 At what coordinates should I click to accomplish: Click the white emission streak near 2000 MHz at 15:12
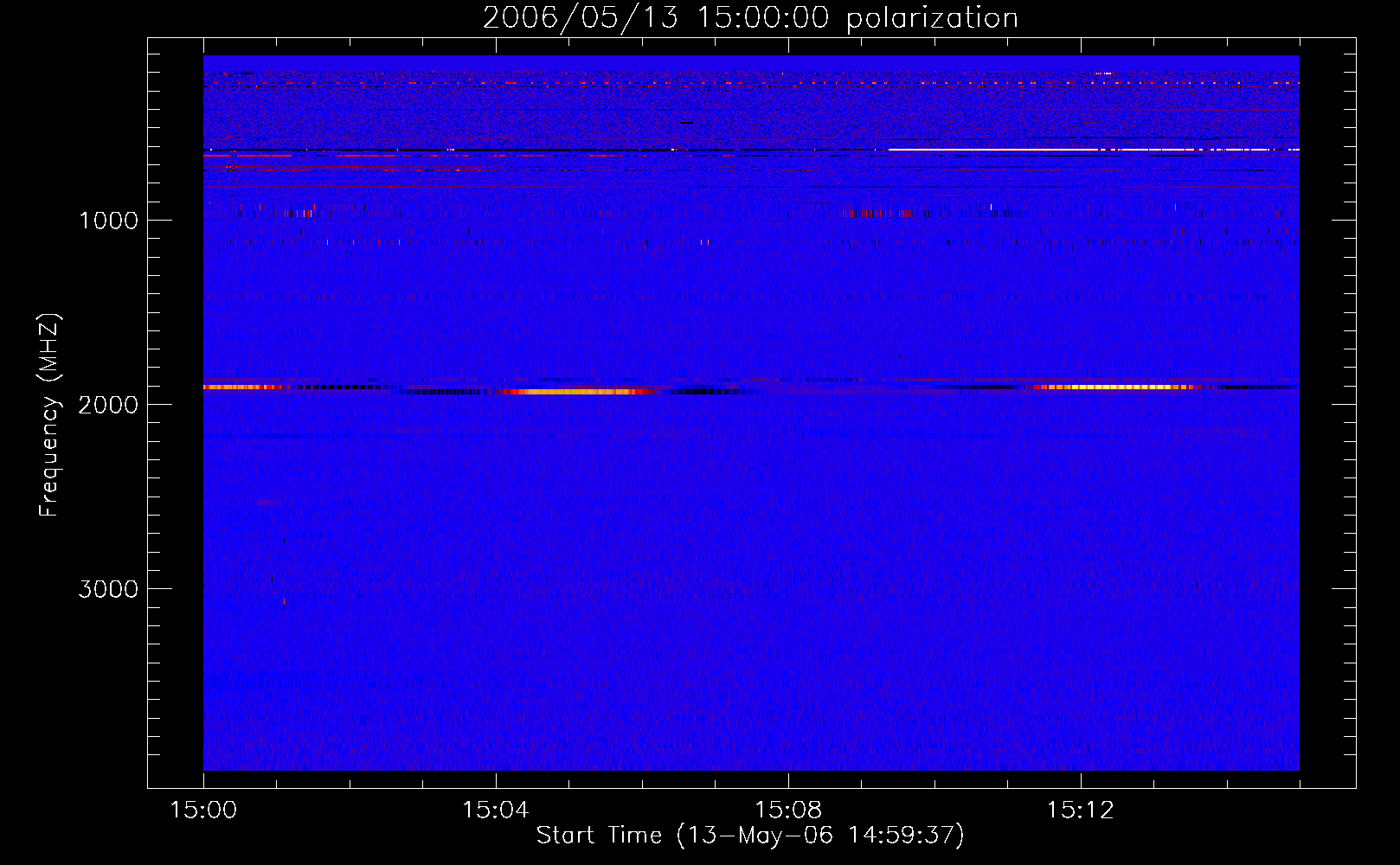tap(1116, 388)
